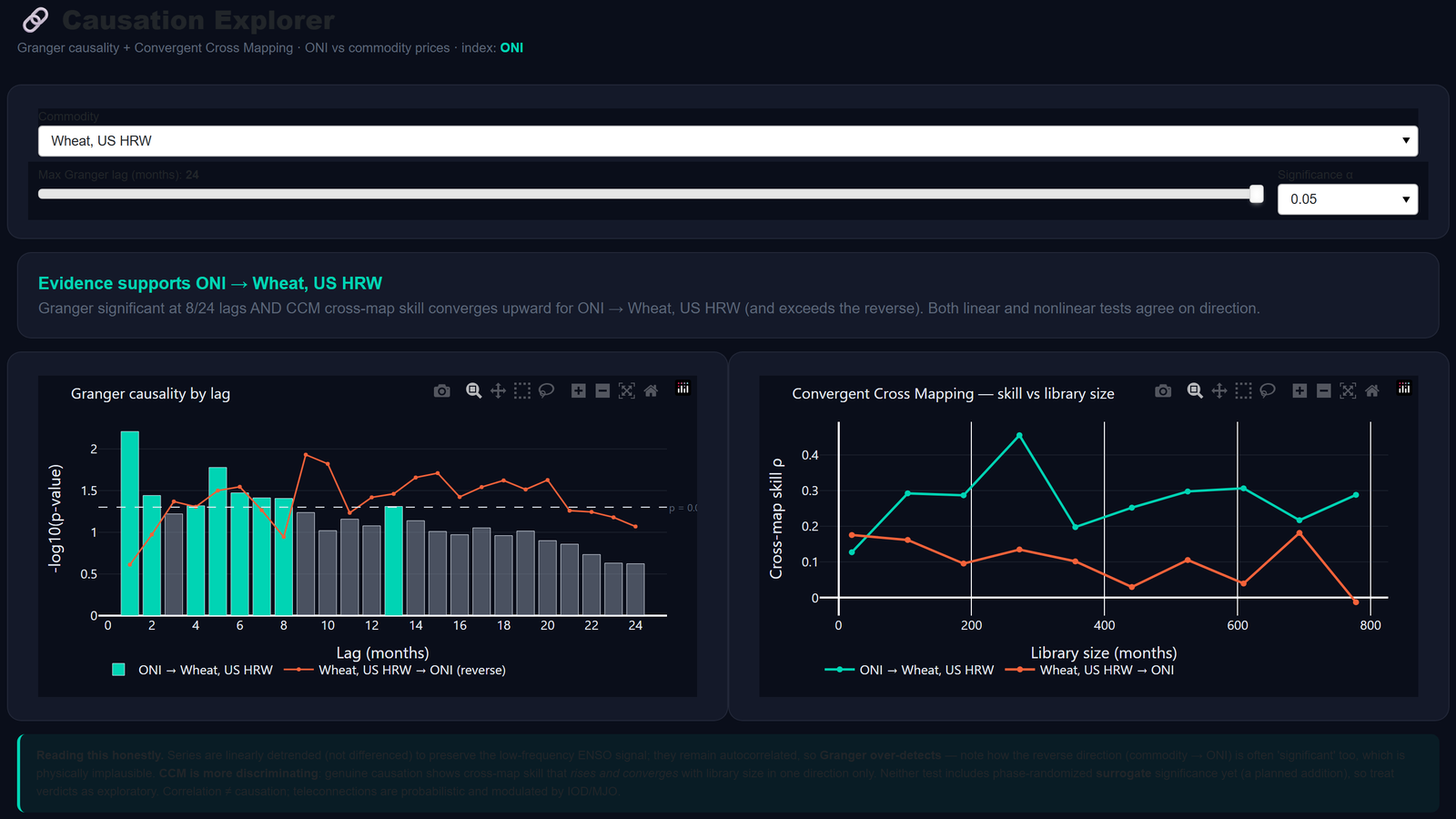Open the Significance α dropdown showing 0.05
The height and width of the screenshot is (819, 1456).
click(1348, 199)
